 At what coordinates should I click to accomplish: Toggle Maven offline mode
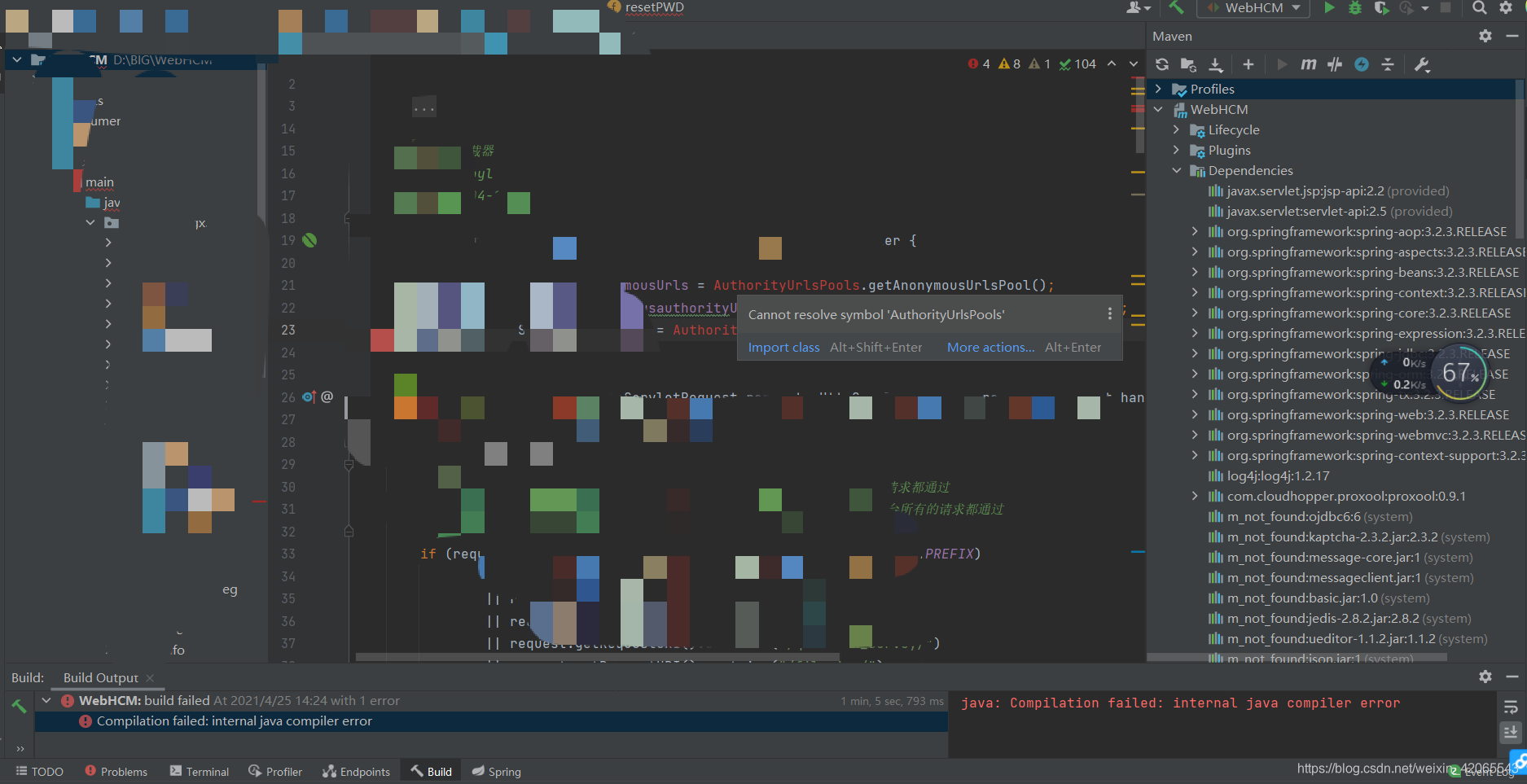pos(1361,64)
